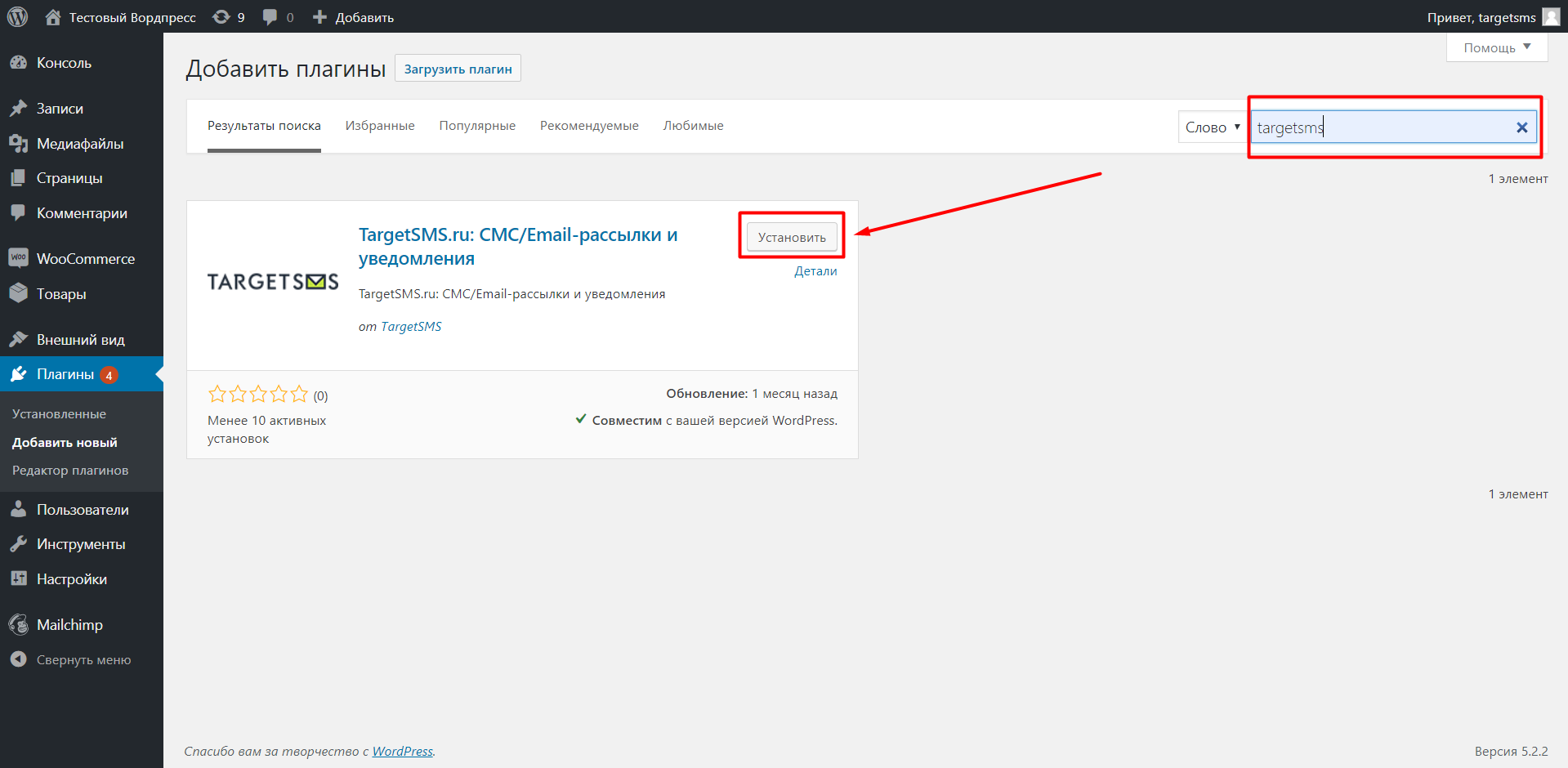Open Добавить новый submenu item

65,443
